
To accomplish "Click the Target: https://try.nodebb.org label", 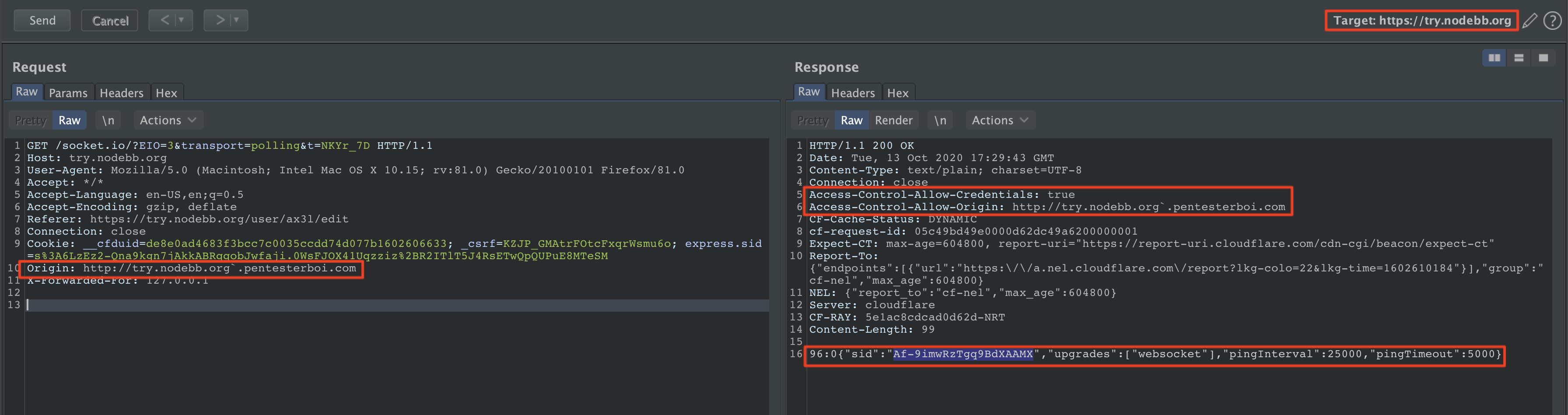I will 1421,20.
